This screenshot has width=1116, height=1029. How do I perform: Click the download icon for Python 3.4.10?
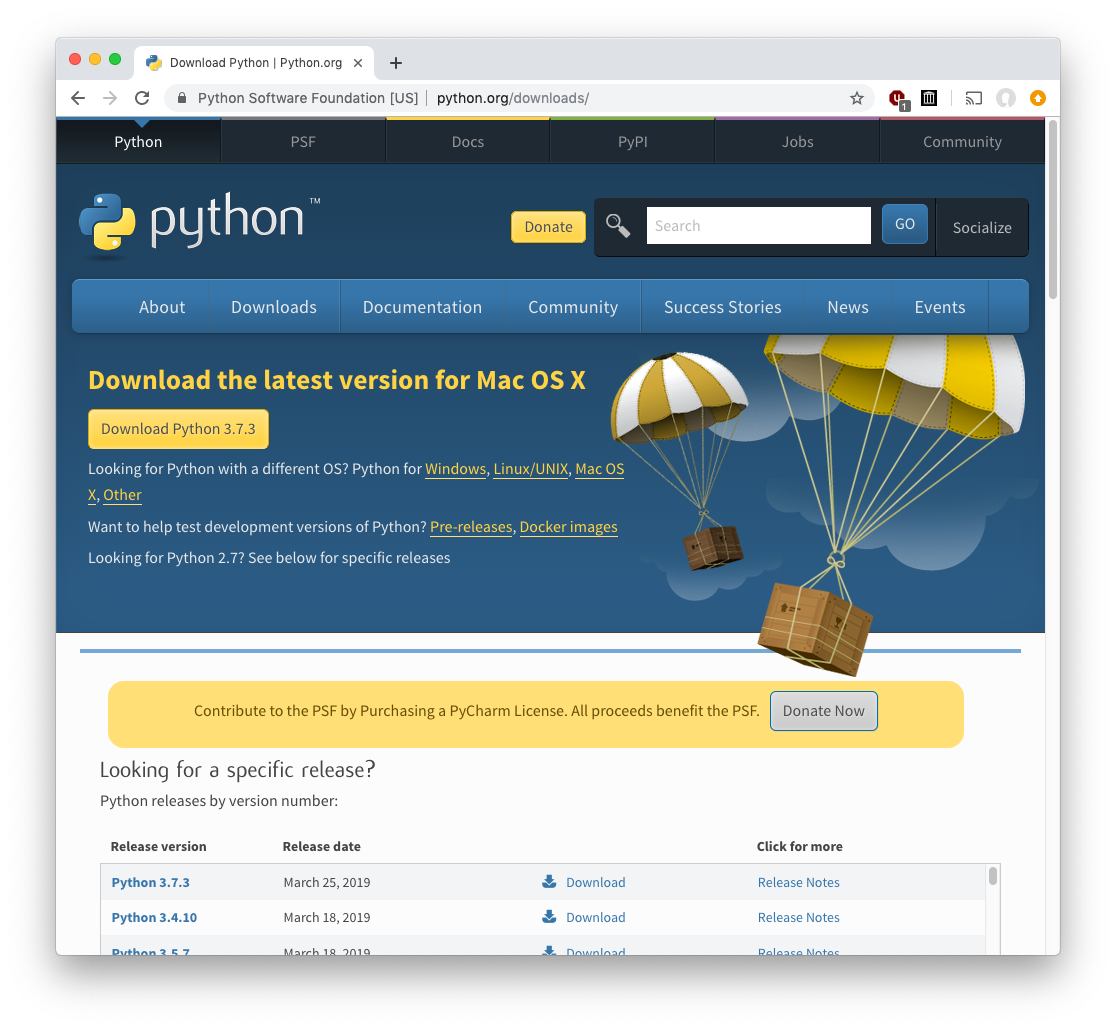(x=549, y=917)
